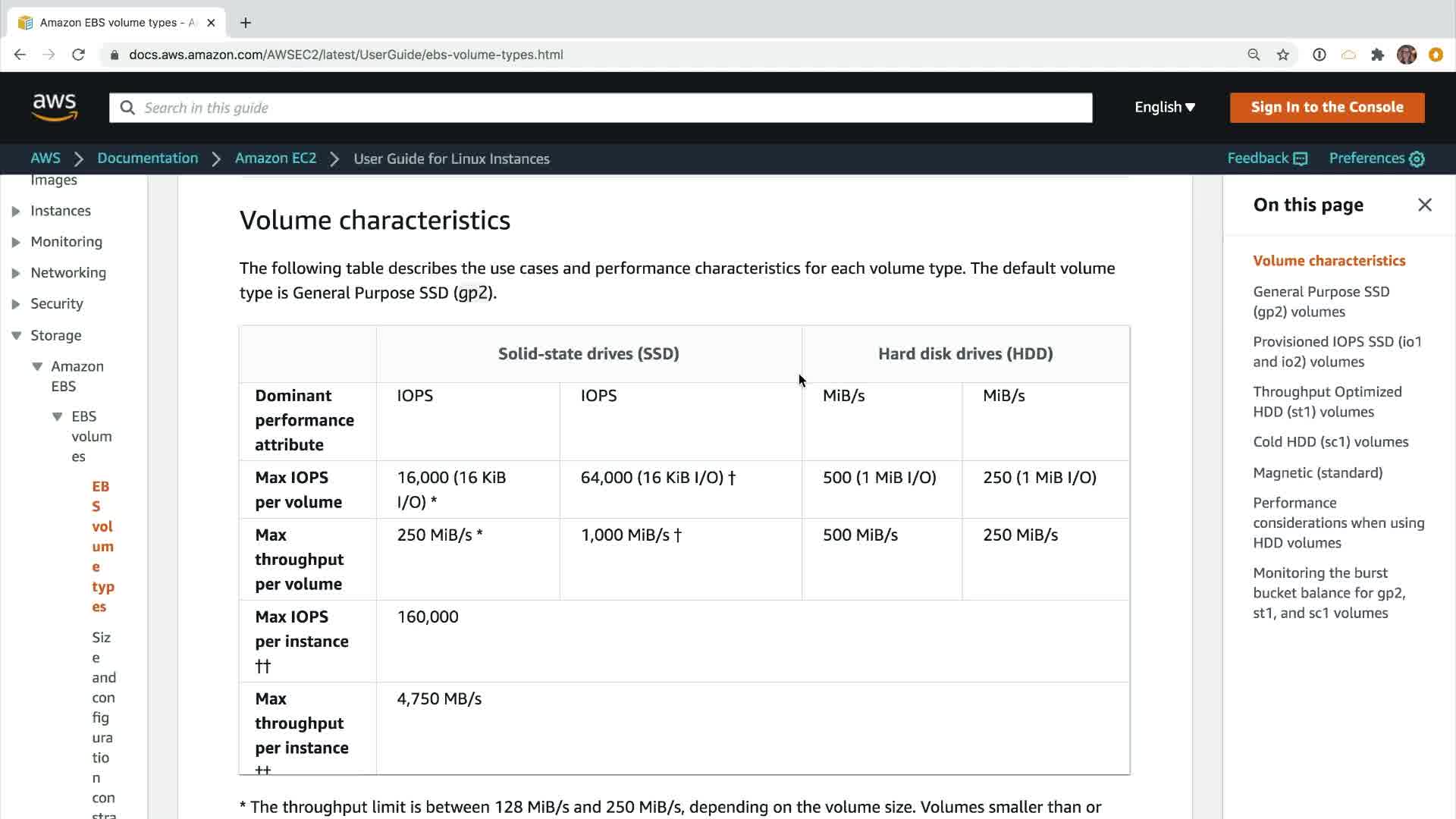Click the AWS logo icon
The height and width of the screenshot is (819, 1456).
coord(55,107)
